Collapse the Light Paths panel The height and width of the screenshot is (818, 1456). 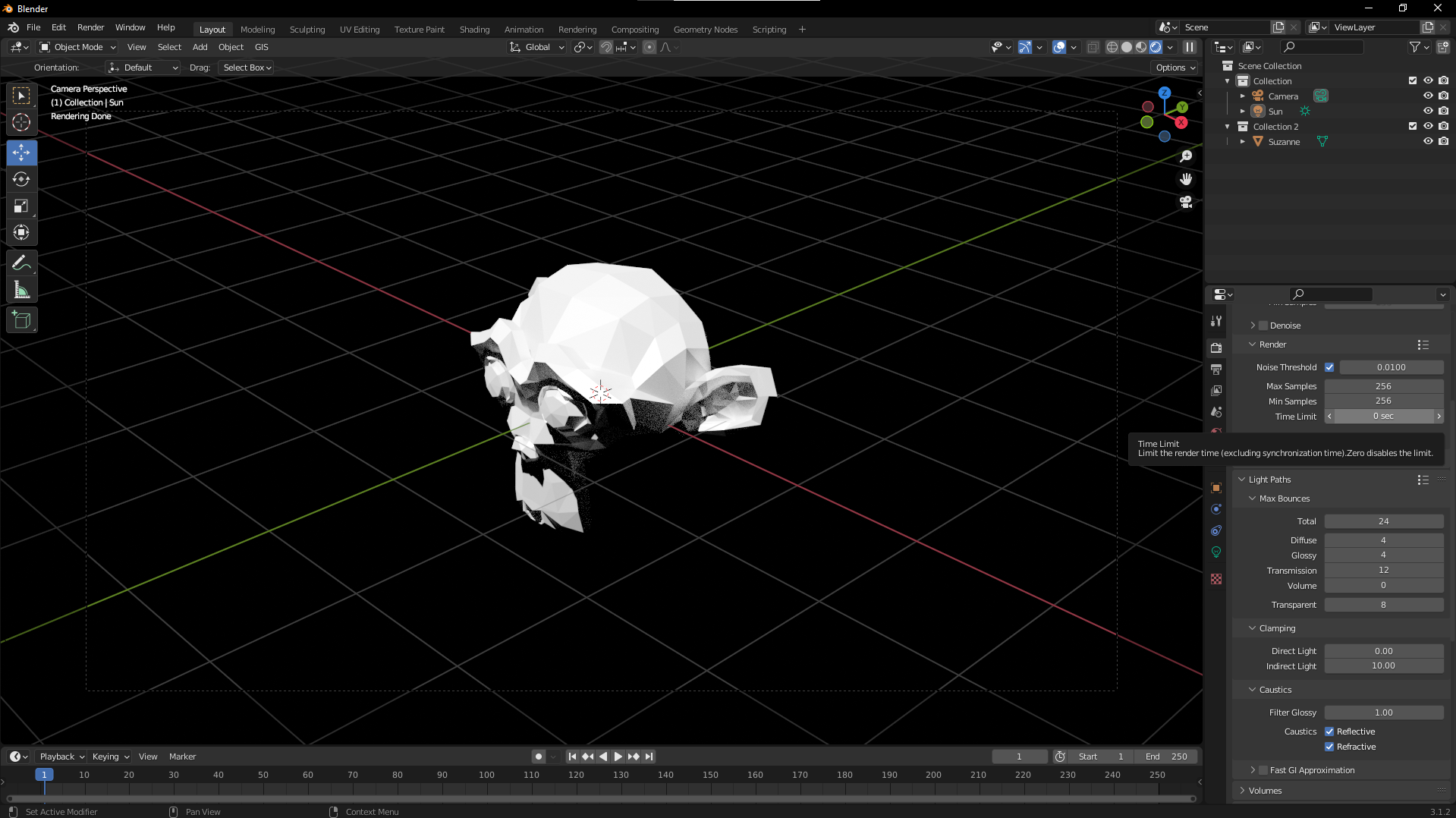coord(1242,480)
